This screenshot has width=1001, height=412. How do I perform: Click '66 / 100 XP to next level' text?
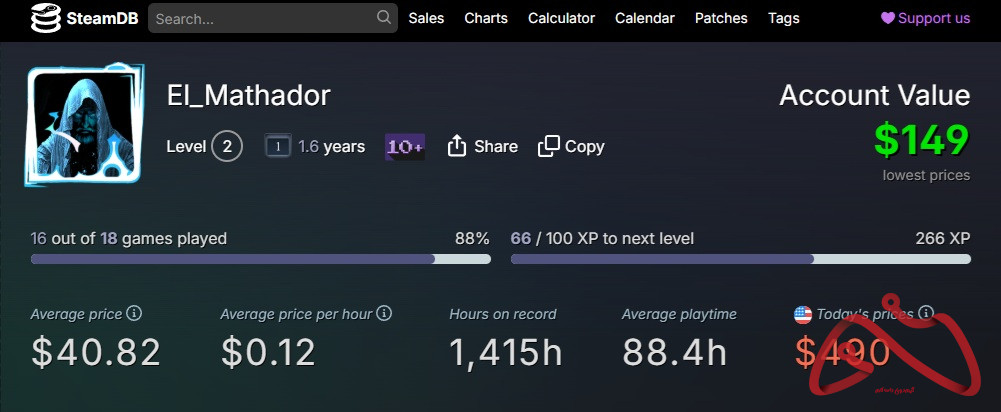coord(602,239)
